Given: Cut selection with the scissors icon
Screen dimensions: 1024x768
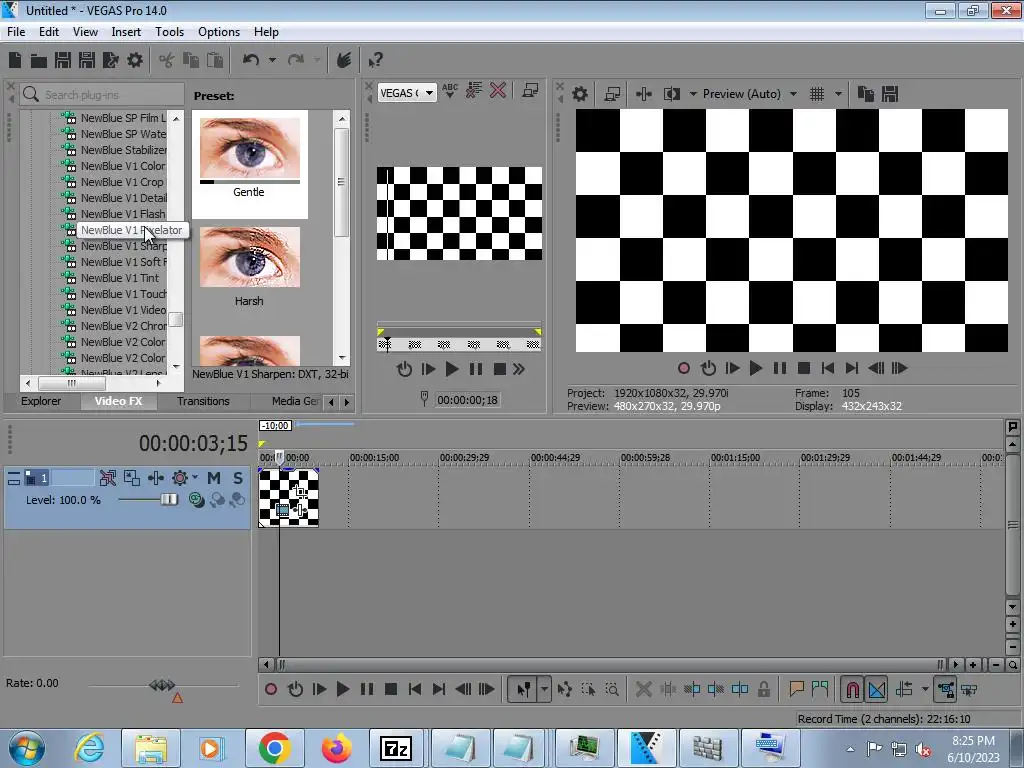Looking at the screenshot, I should click(167, 61).
